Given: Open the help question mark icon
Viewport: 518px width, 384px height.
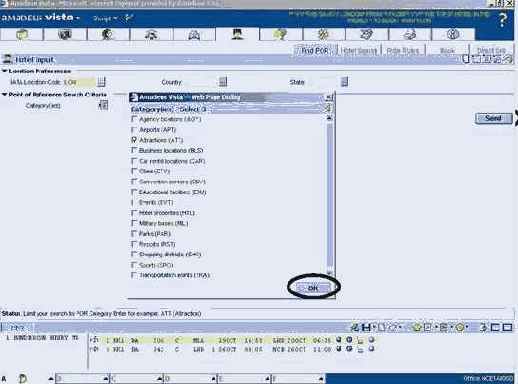Looking at the screenshot, I should (x=502, y=20).
